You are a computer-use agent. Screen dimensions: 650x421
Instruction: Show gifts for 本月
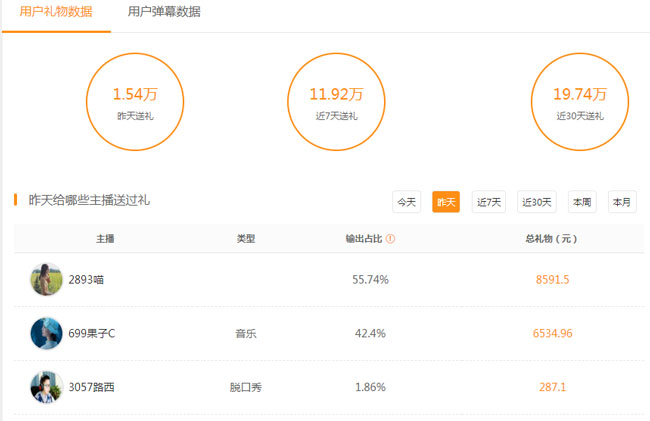point(622,202)
